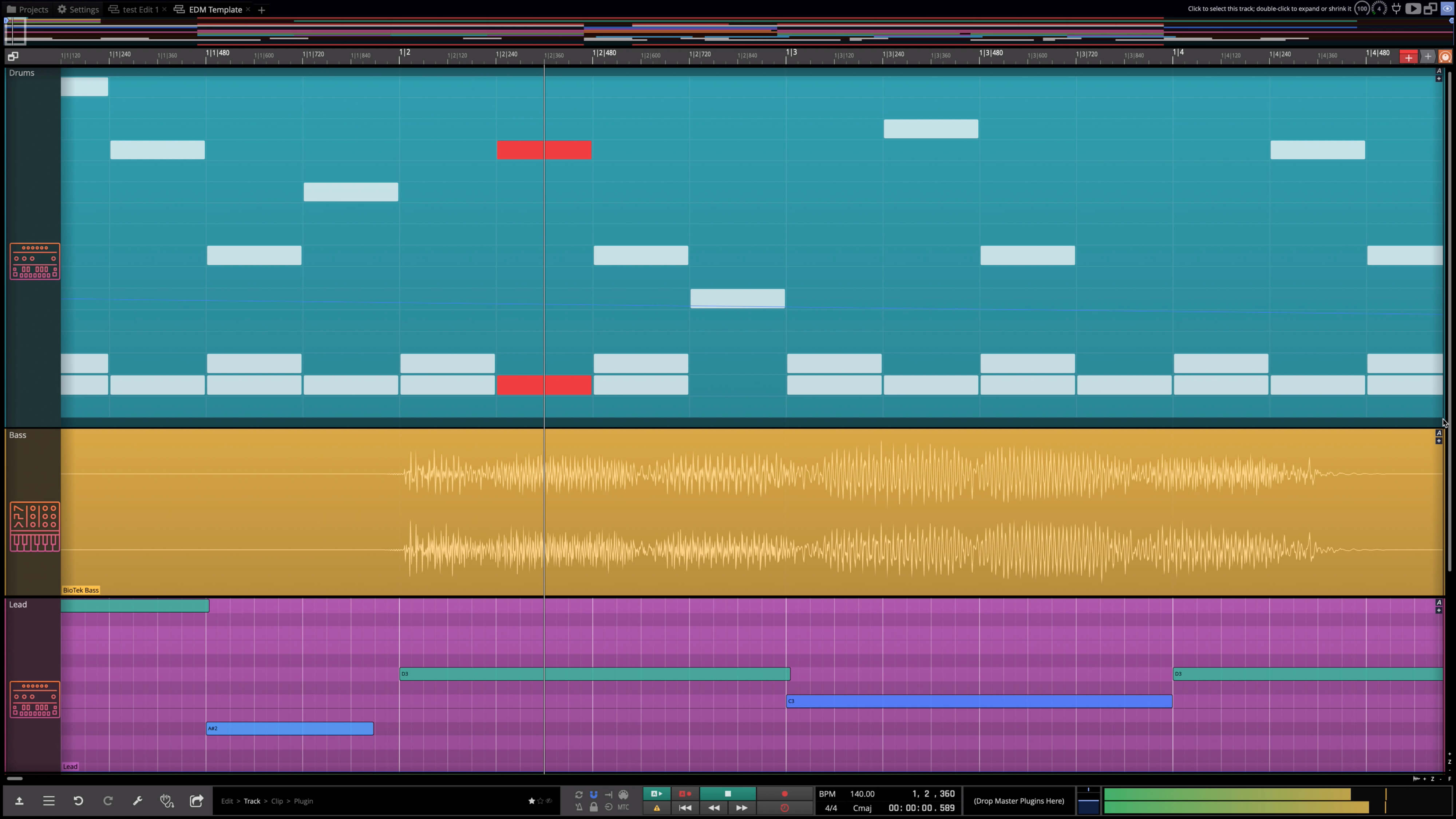Click the Cmaj key signature field
The image size is (1456, 819).
(862, 808)
